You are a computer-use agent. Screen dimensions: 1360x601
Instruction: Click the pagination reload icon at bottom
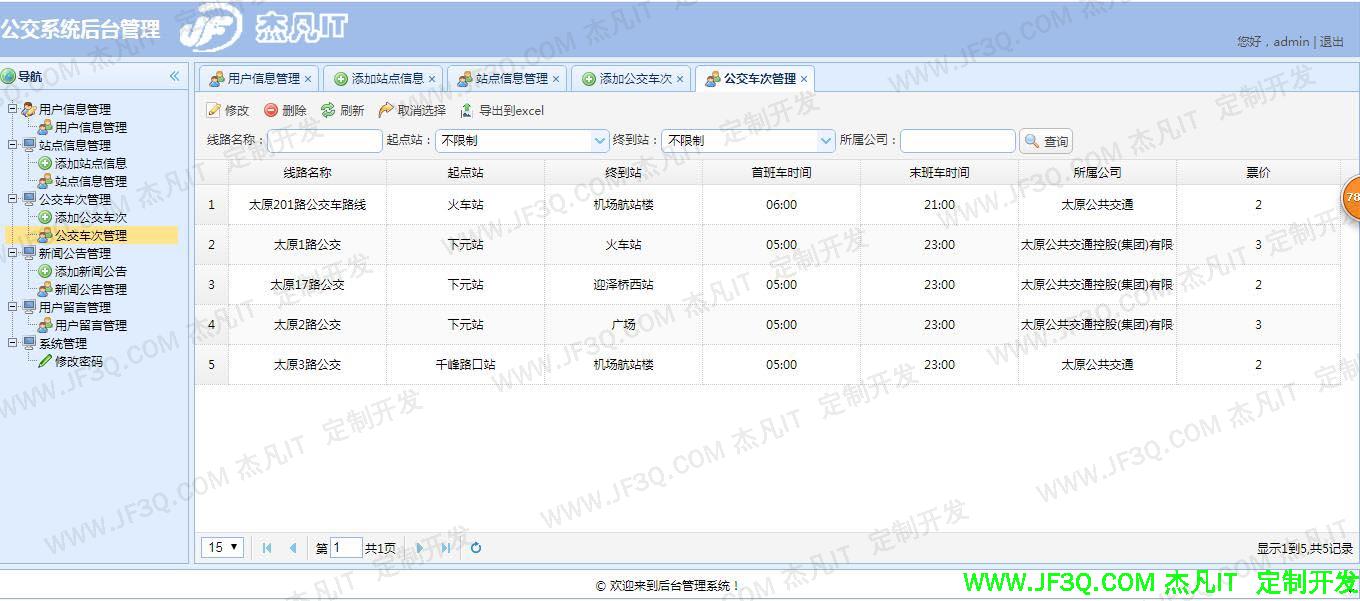[475, 547]
